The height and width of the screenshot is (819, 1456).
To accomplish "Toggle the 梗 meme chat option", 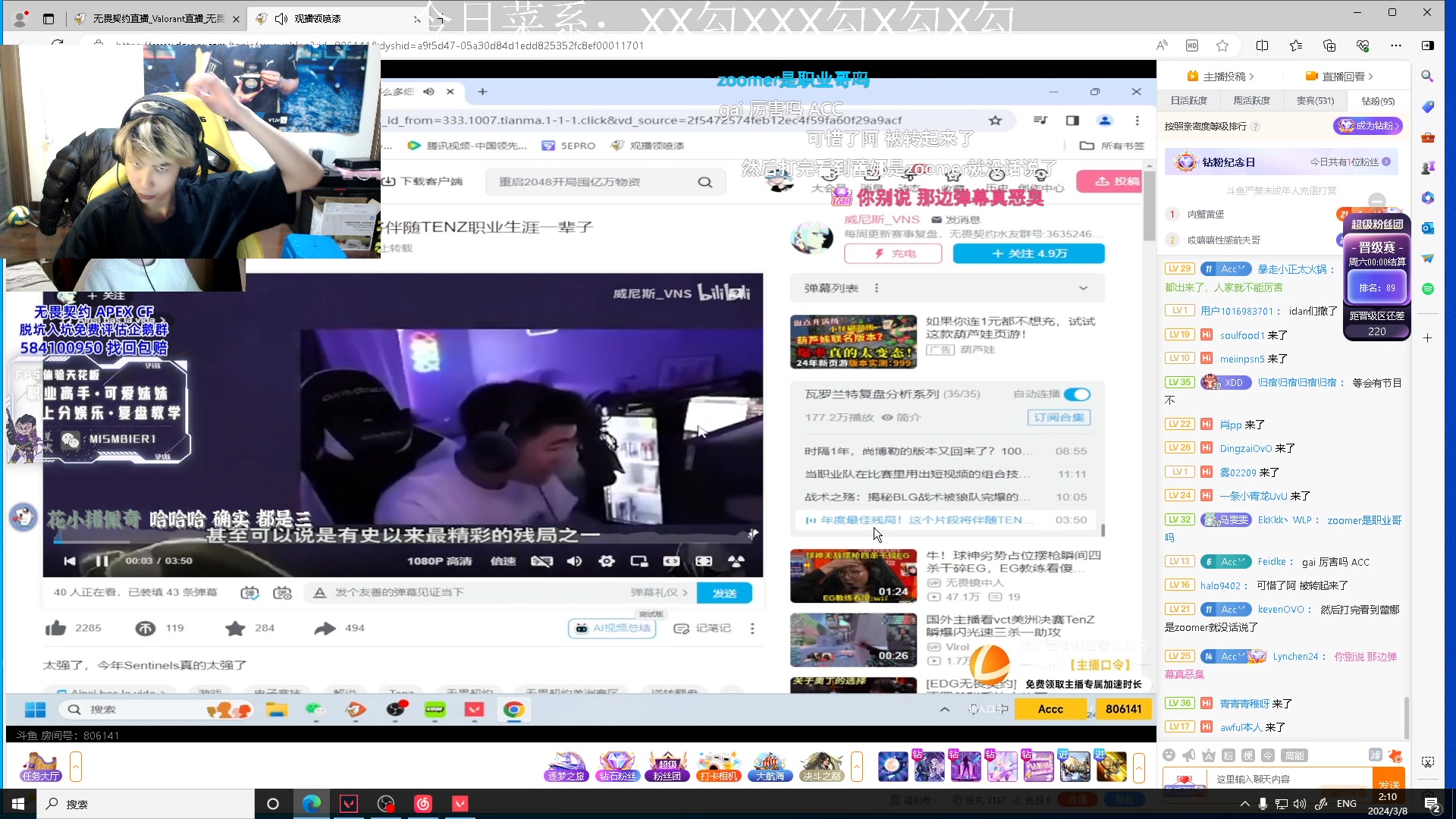I will pos(1248,755).
